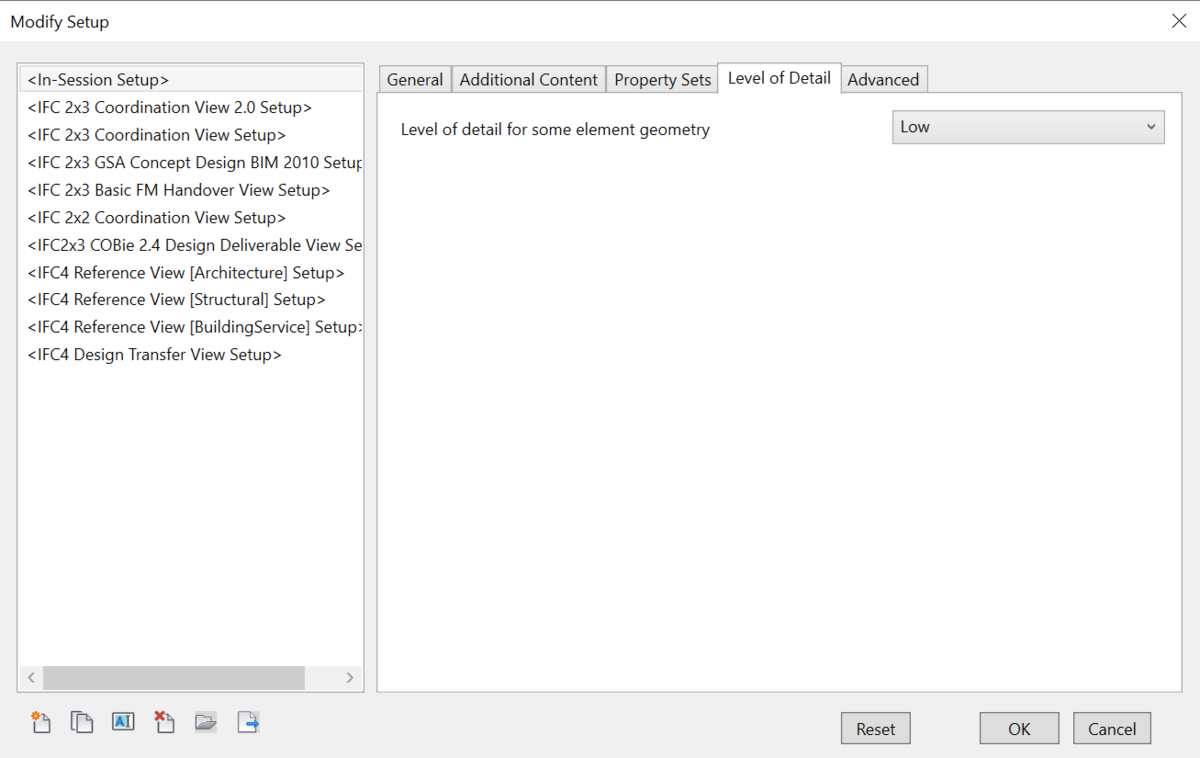
Task: Open the Advanced tab
Action: pos(883,80)
